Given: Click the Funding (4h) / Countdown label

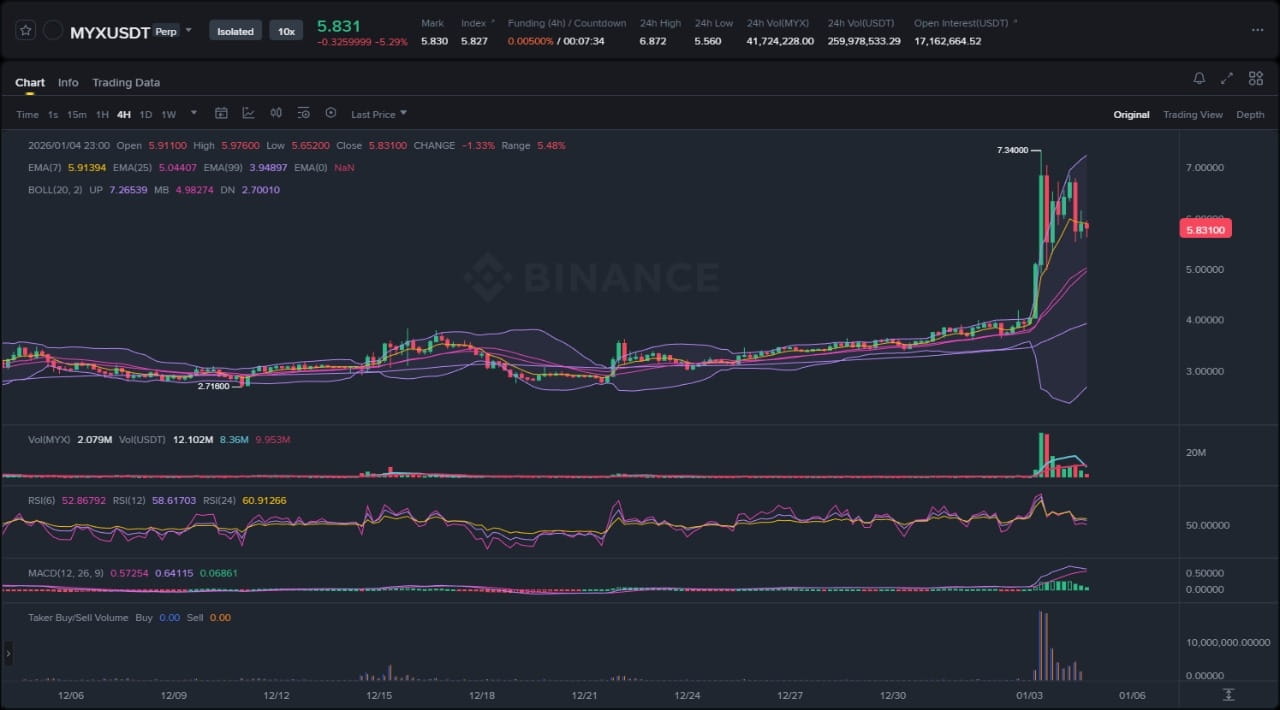Looking at the screenshot, I should 567,23.
